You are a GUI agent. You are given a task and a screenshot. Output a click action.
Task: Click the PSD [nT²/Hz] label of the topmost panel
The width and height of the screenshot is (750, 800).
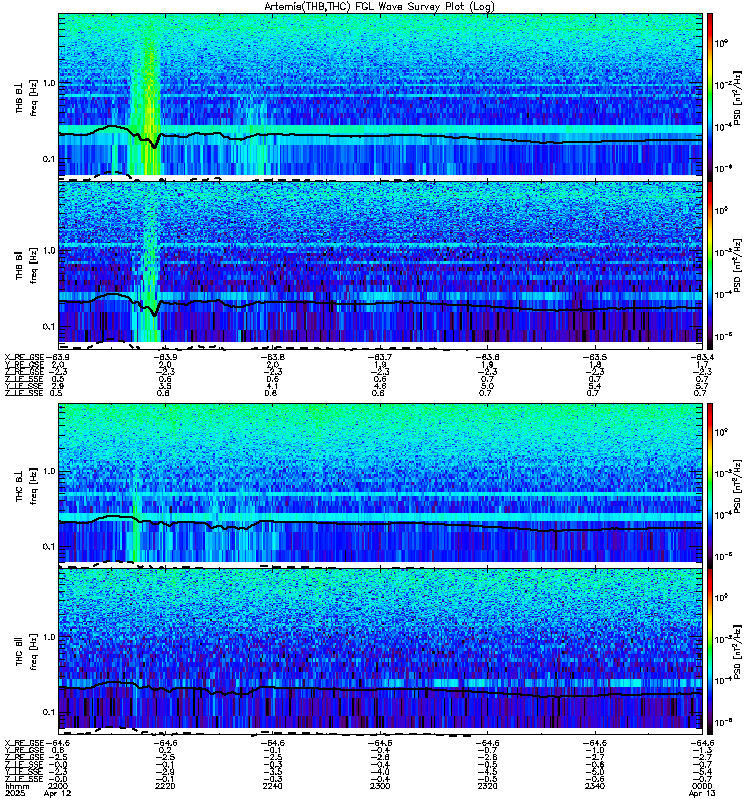[737, 98]
